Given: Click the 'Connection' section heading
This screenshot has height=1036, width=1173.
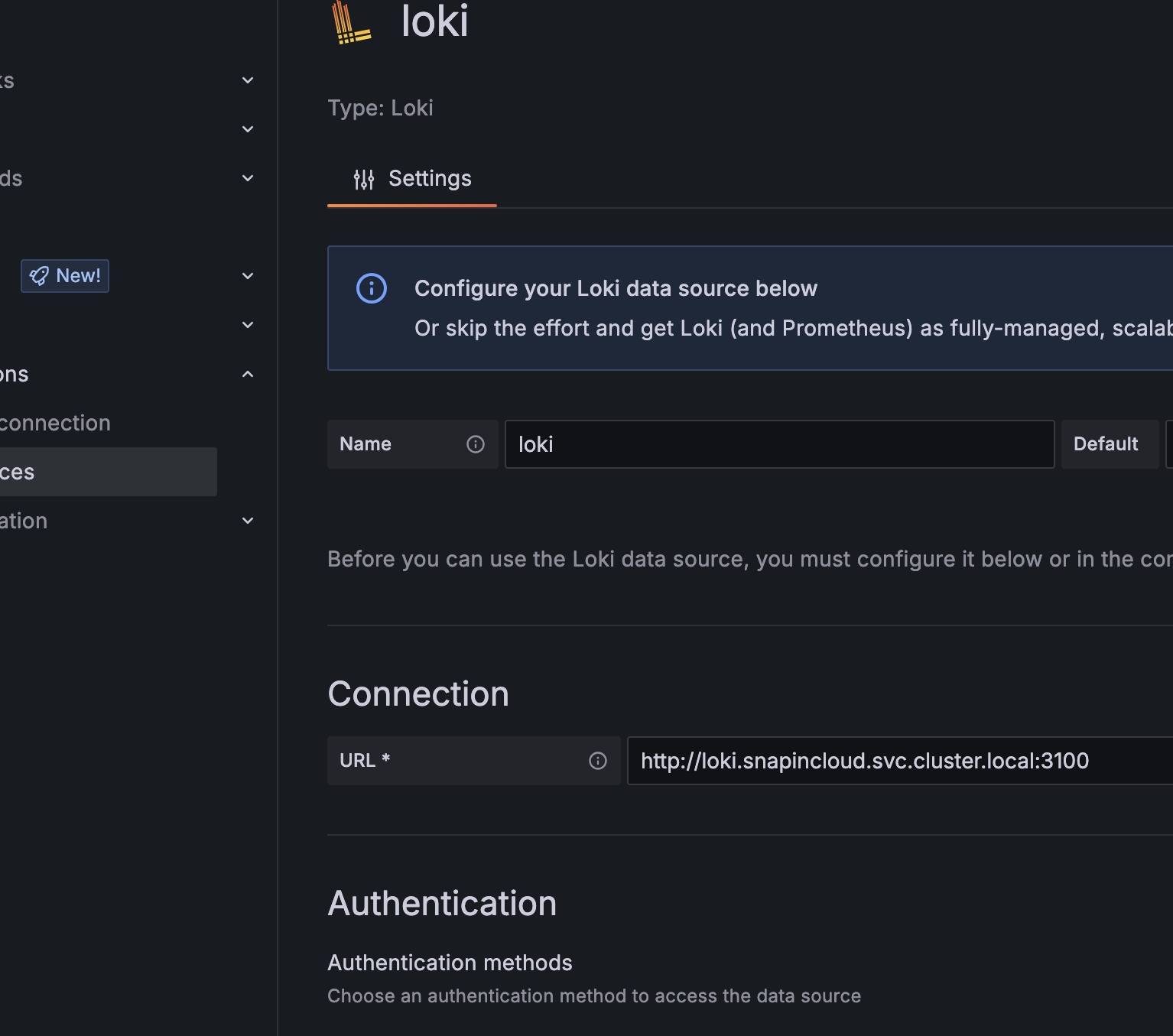Looking at the screenshot, I should (418, 694).
